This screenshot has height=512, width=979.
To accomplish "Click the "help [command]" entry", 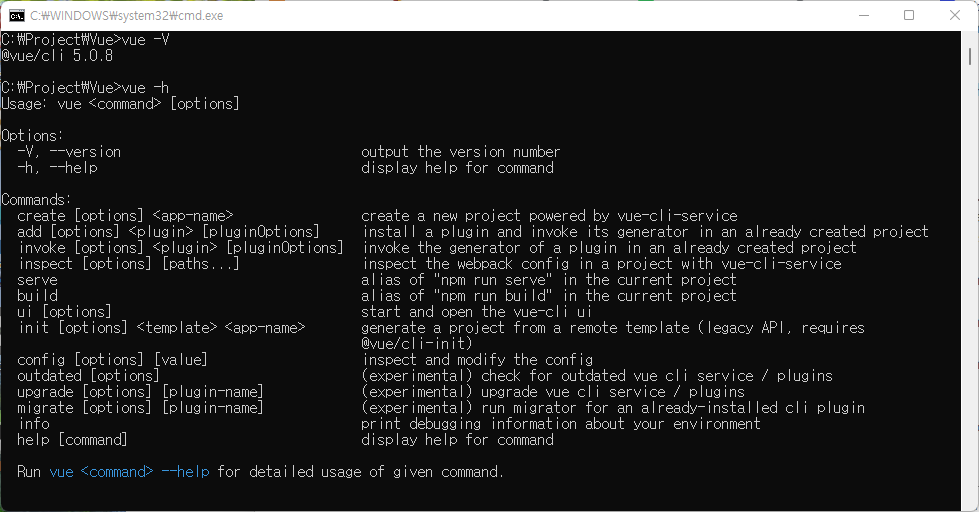I will tap(73, 439).
